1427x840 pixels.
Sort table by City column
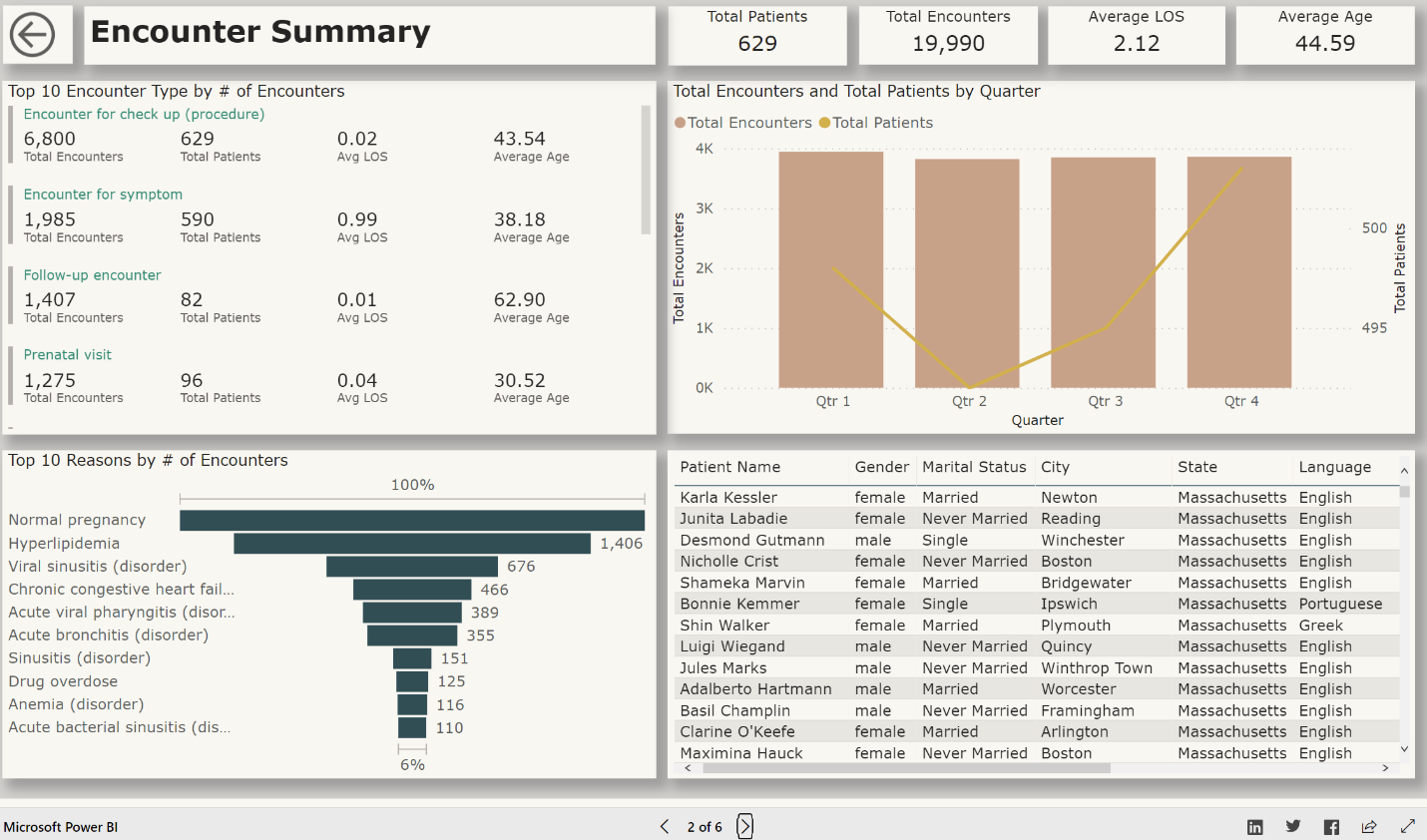coord(1055,467)
